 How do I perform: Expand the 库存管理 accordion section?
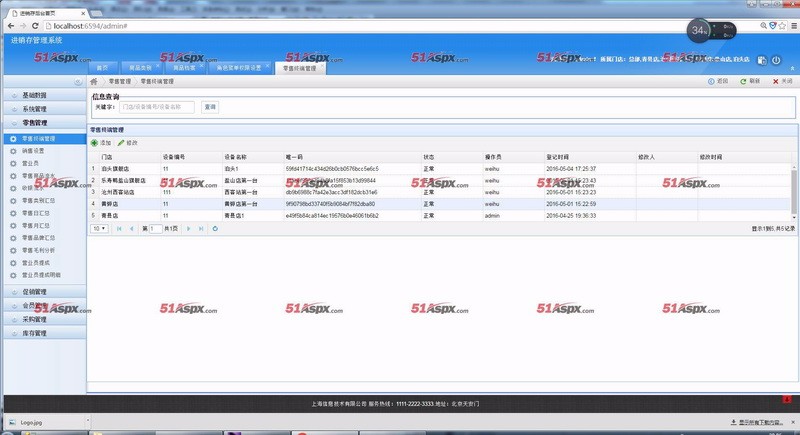click(44, 333)
